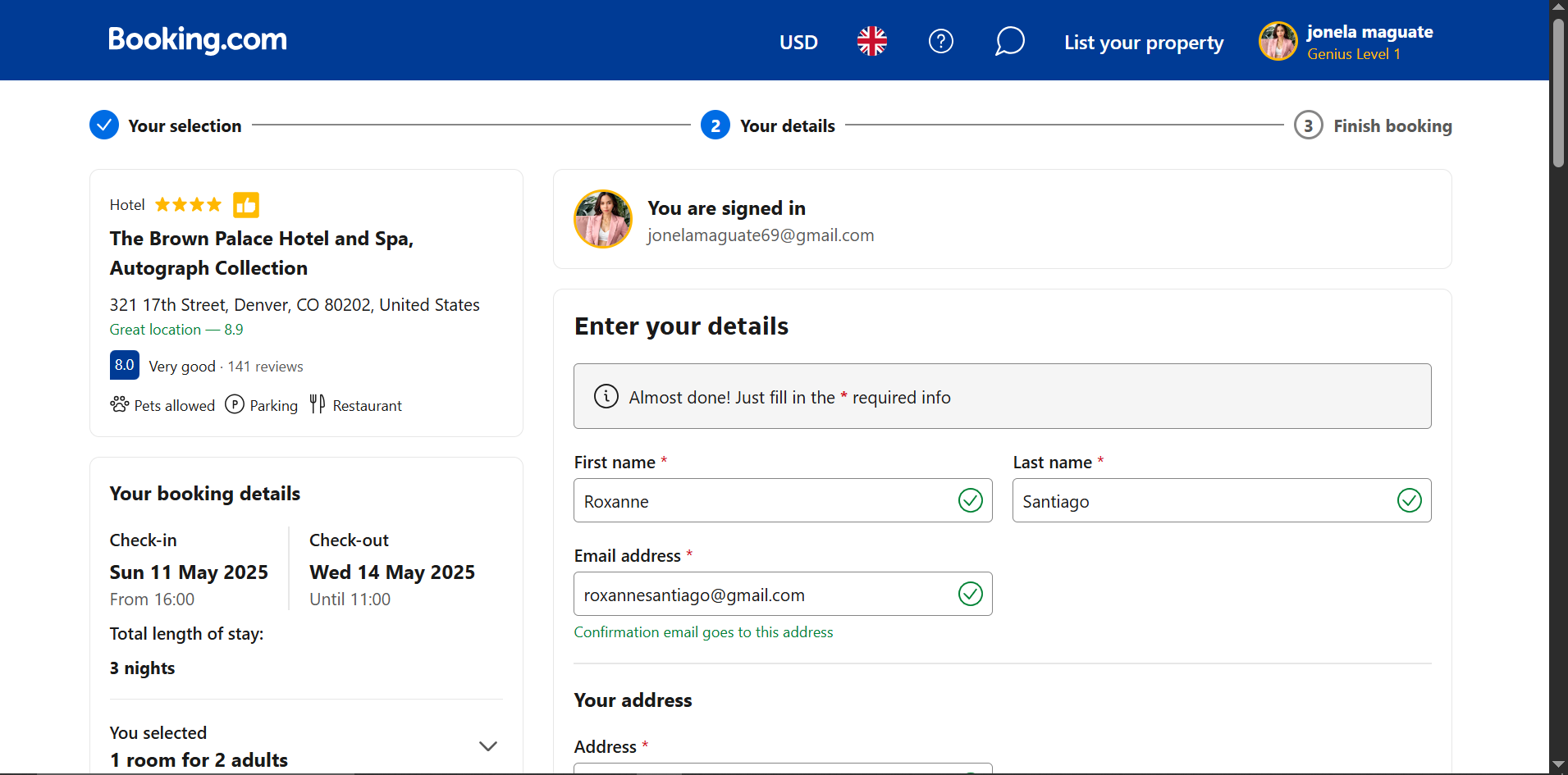Open jonela maguate account menu

point(1346,42)
